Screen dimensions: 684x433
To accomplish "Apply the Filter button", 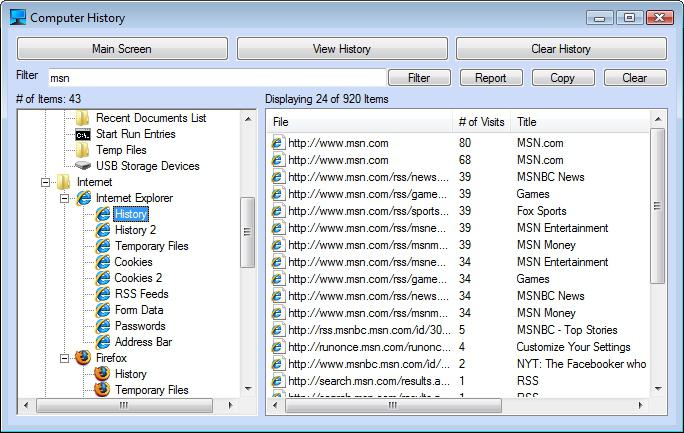I will click(419, 78).
